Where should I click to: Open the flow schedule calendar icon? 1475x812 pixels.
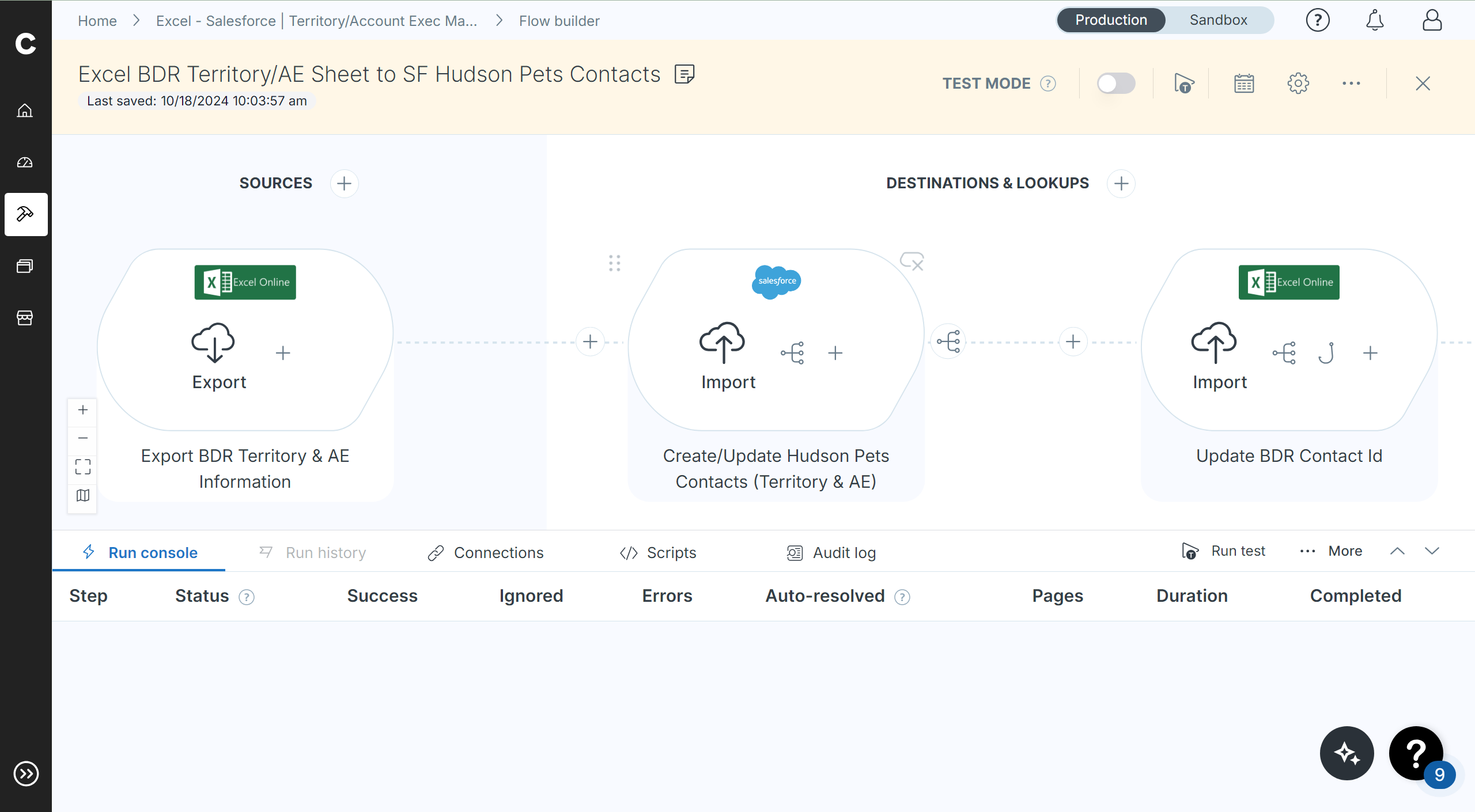tap(1244, 84)
